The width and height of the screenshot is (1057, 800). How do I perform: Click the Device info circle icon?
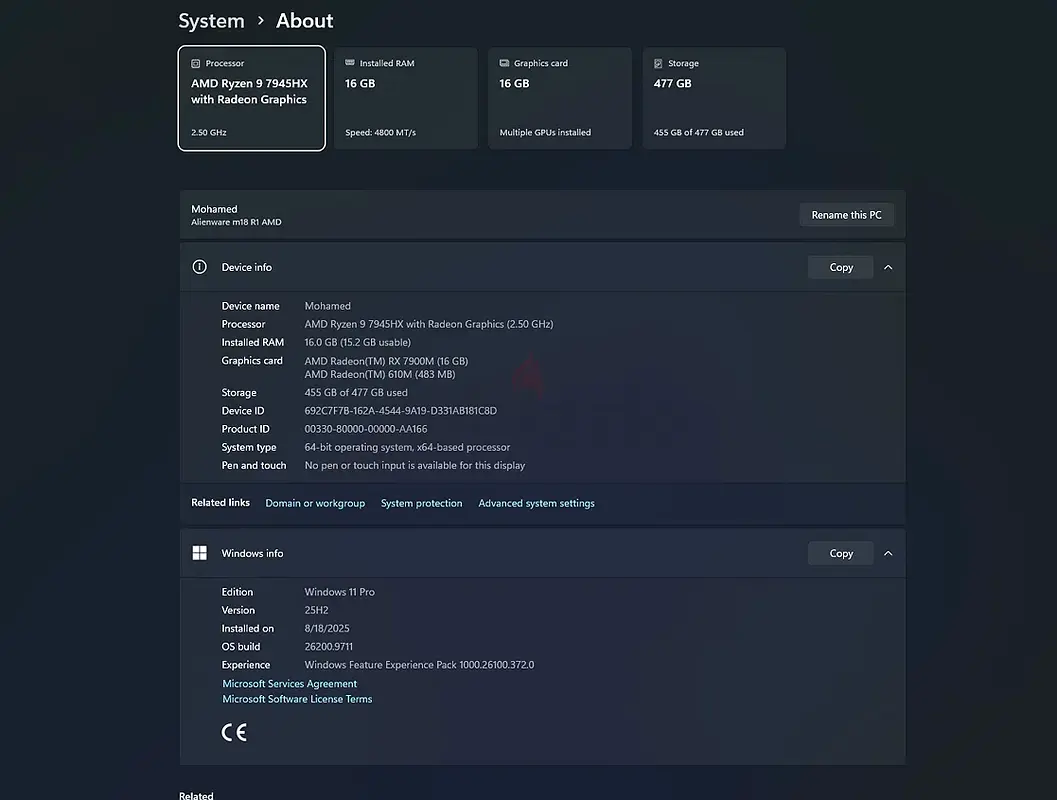(x=200, y=267)
